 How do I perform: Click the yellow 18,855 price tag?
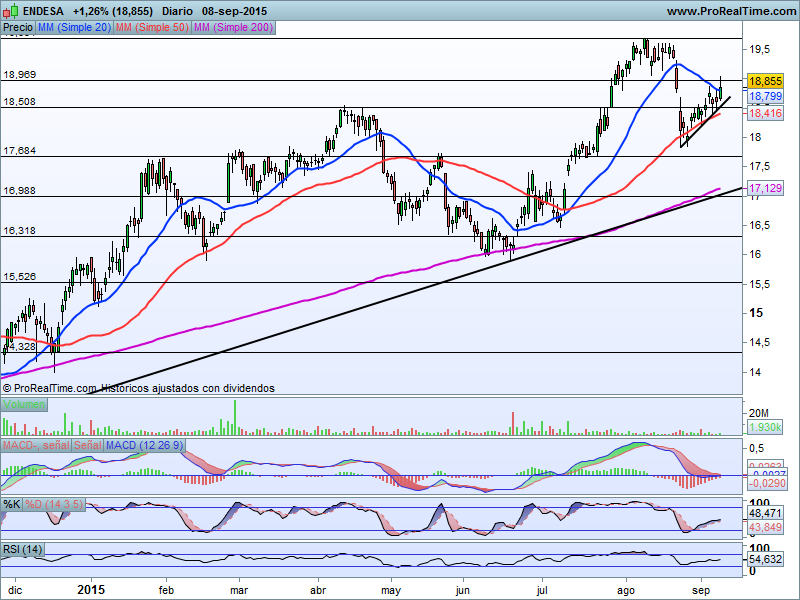coord(765,81)
